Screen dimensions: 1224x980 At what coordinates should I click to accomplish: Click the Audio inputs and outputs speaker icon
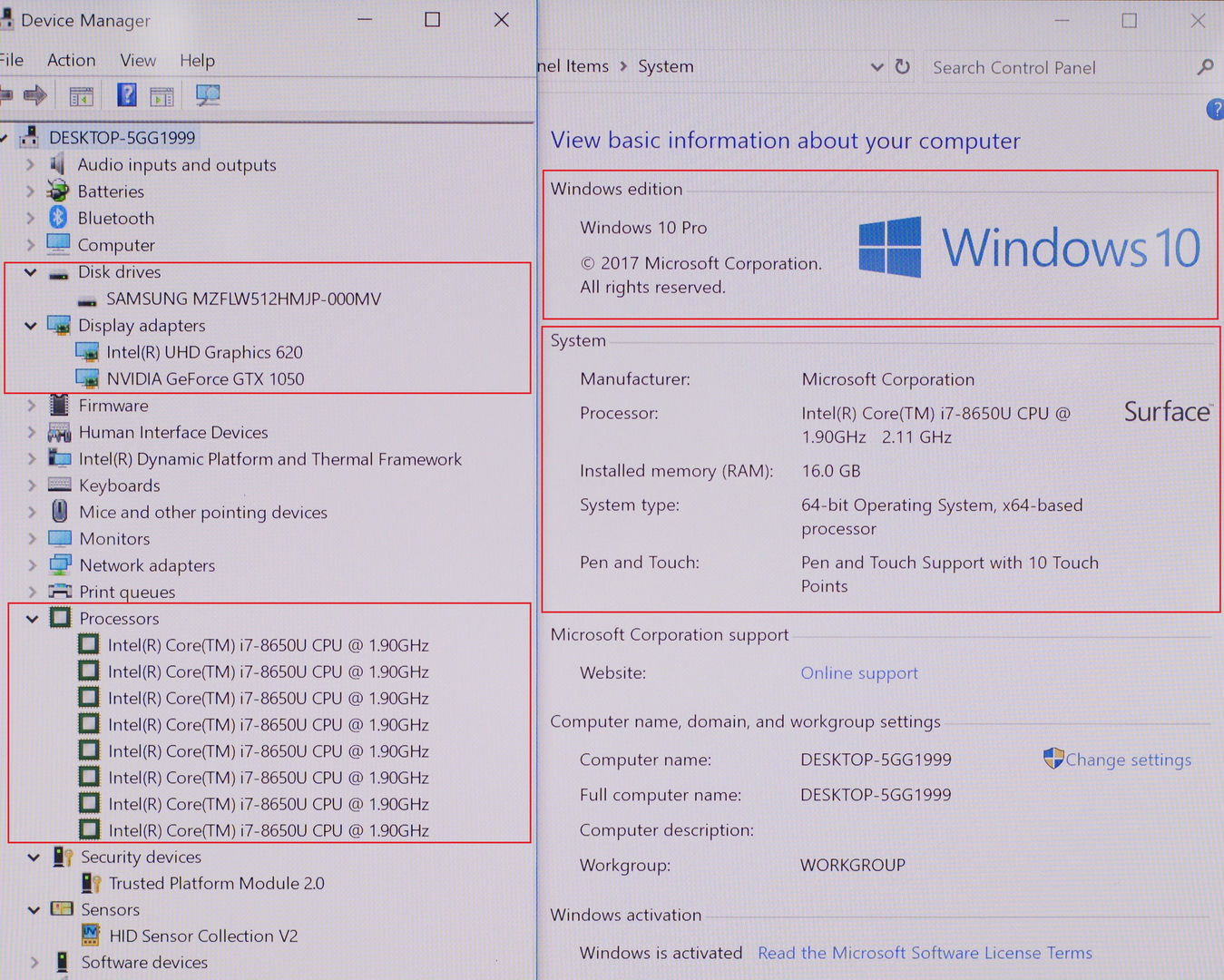(58, 164)
